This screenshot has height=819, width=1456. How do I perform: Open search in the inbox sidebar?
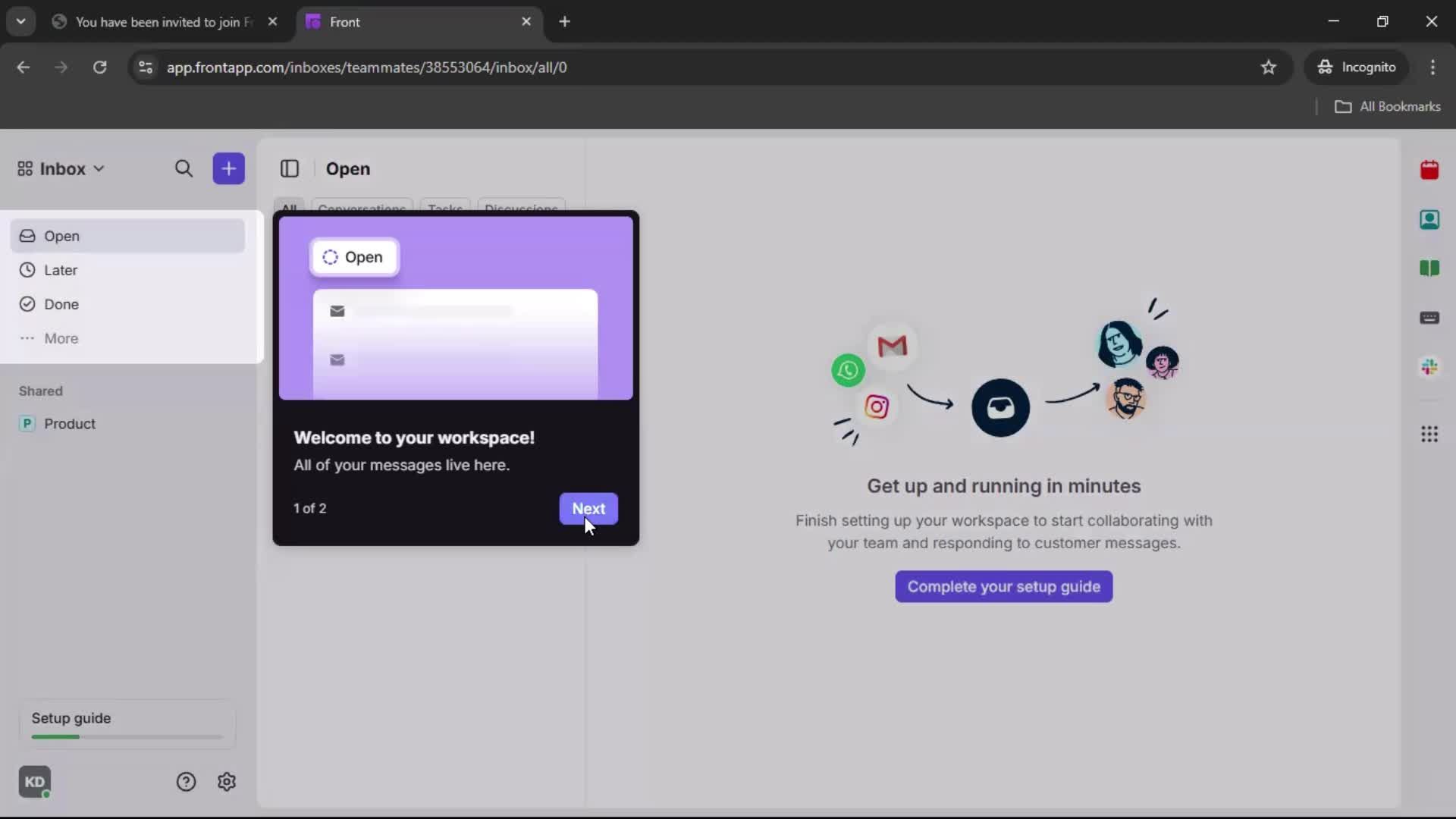184,168
